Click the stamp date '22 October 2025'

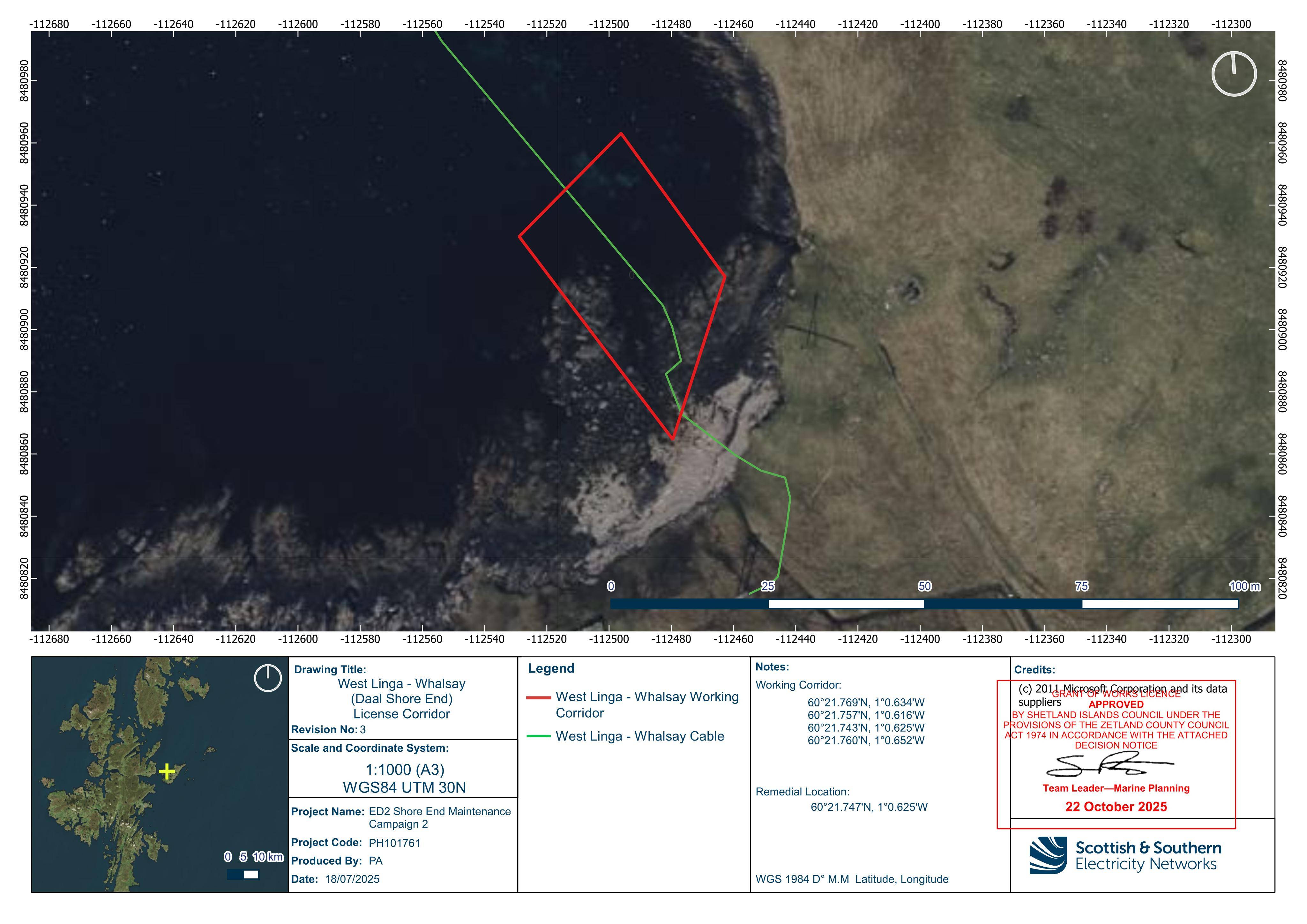click(1116, 807)
